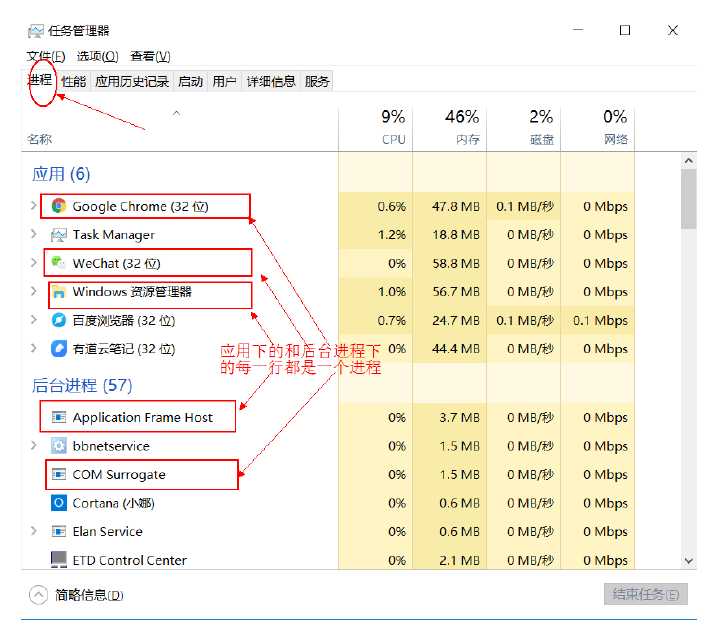Screen dimensions: 709x625
Task: Close the Task Manager window
Action: coord(673,30)
